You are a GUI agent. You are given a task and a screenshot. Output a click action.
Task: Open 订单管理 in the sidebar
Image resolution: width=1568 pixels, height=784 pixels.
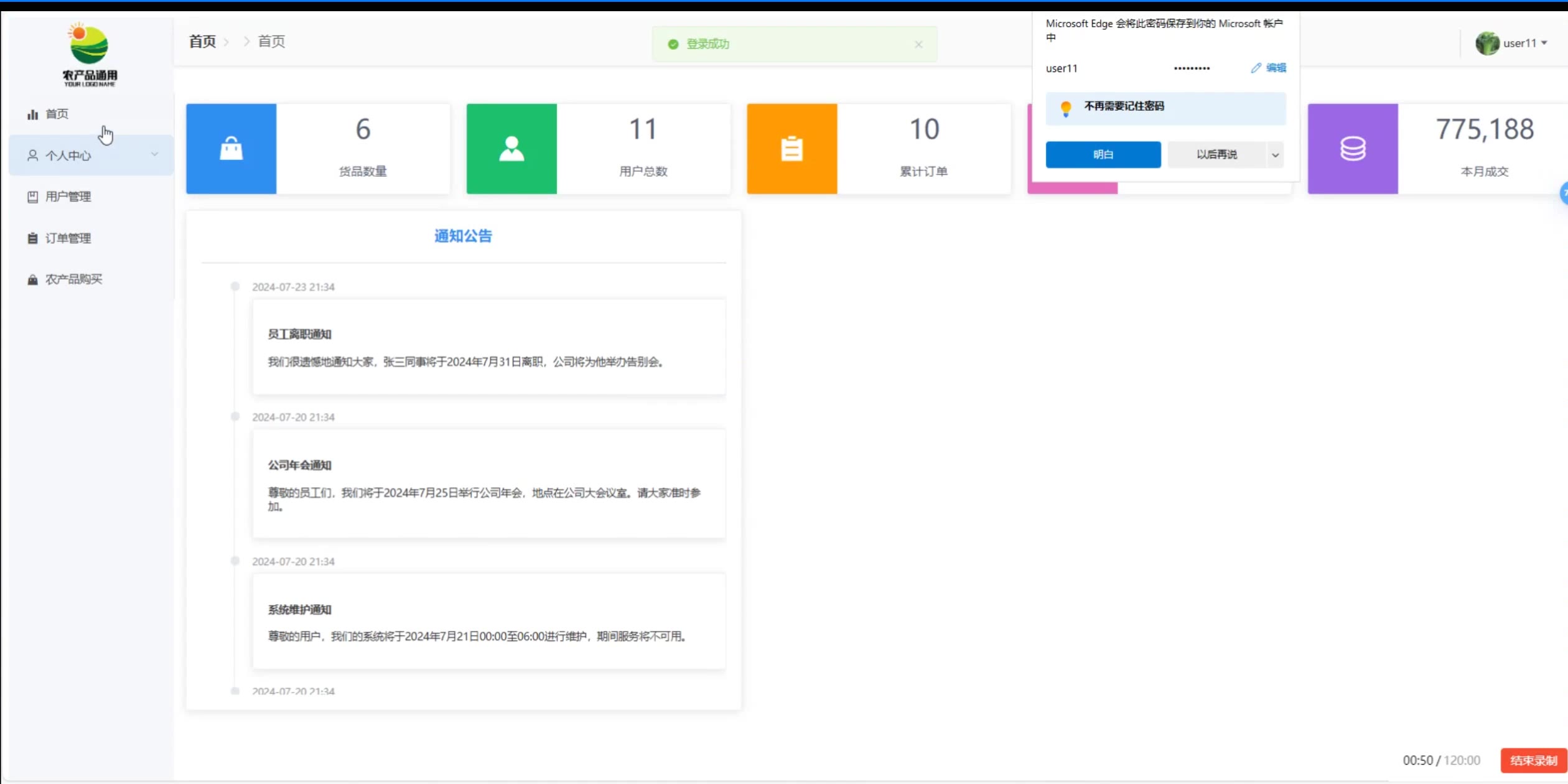point(68,238)
